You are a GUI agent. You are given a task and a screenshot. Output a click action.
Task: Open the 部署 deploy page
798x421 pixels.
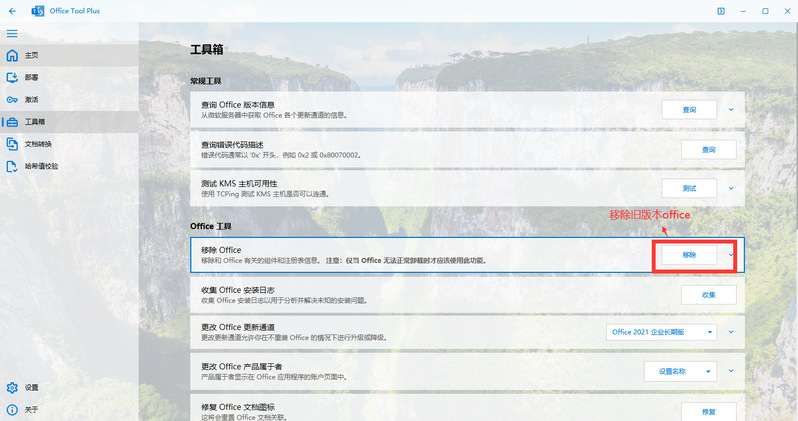click(33, 77)
